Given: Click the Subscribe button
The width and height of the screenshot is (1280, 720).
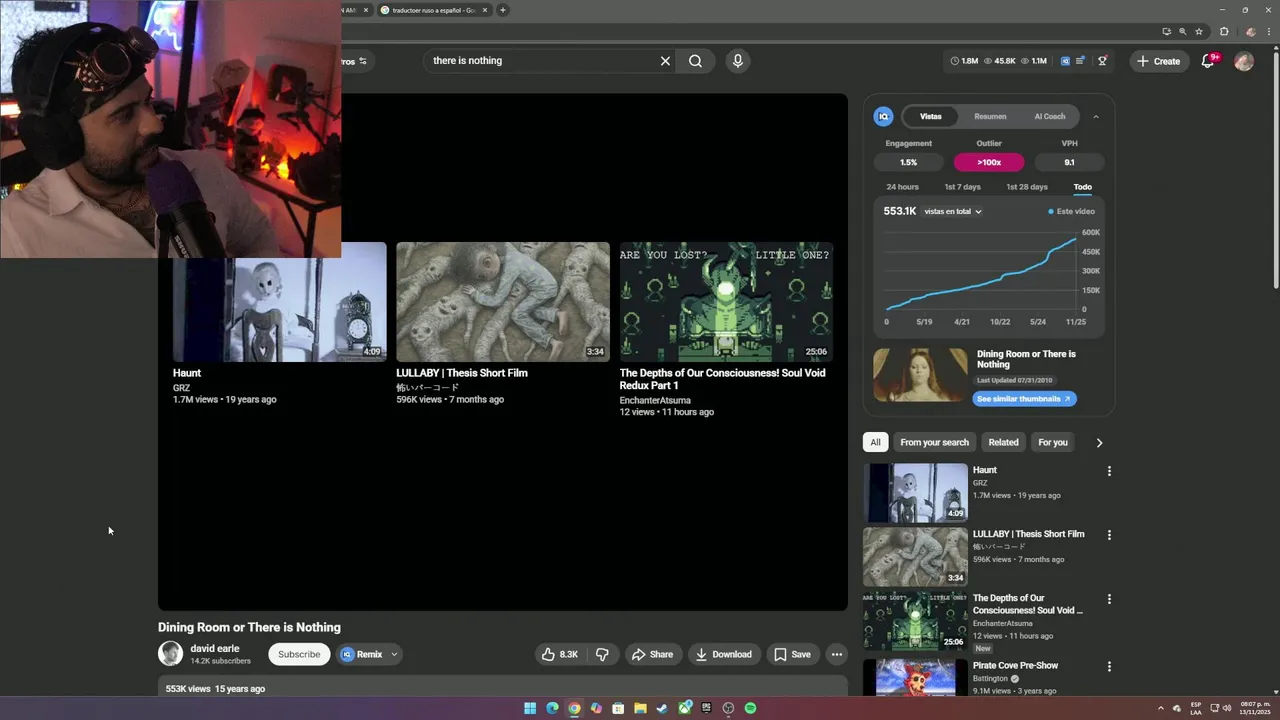Looking at the screenshot, I should coord(299,654).
